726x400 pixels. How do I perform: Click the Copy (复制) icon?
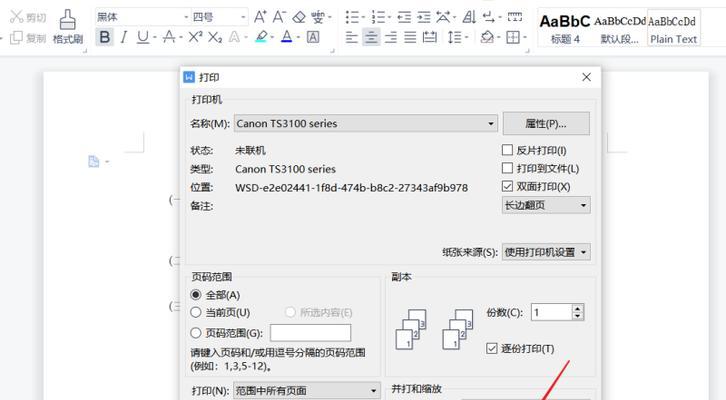click(x=17, y=38)
